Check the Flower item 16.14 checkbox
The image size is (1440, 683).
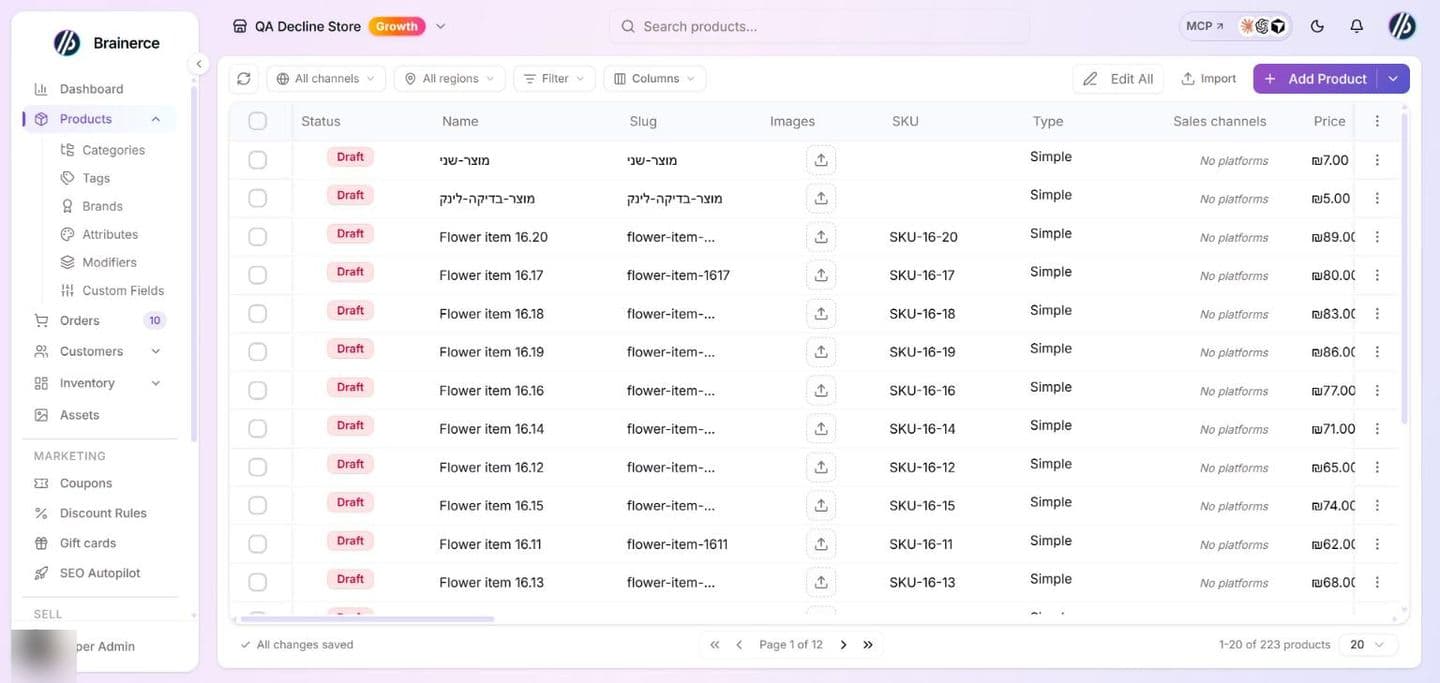point(258,429)
